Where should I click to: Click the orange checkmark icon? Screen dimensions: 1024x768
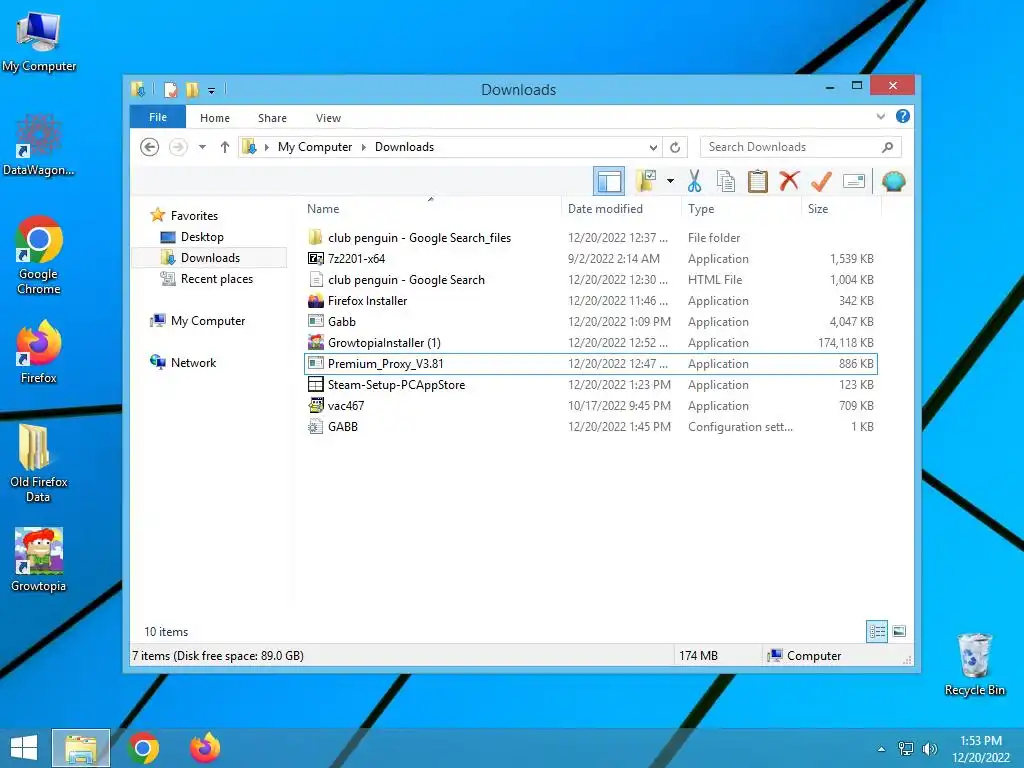821,181
